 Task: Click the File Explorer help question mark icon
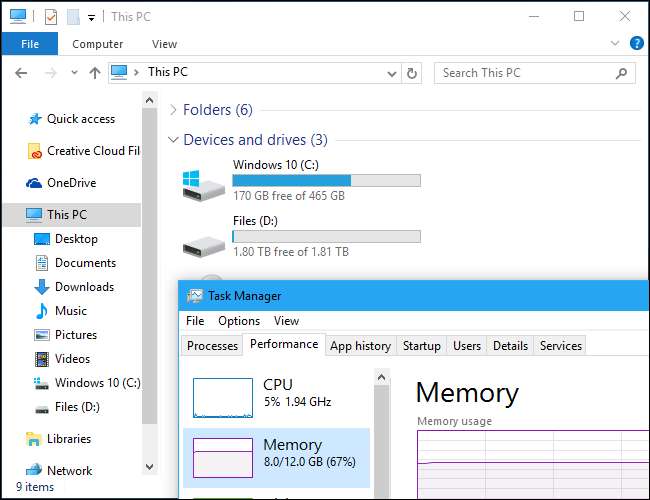point(636,44)
